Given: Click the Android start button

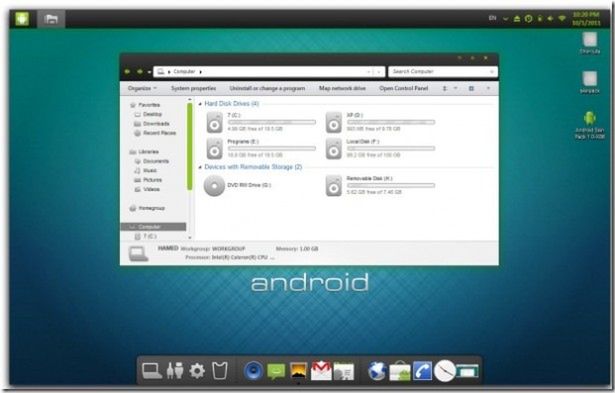Looking at the screenshot, I should (22, 18).
